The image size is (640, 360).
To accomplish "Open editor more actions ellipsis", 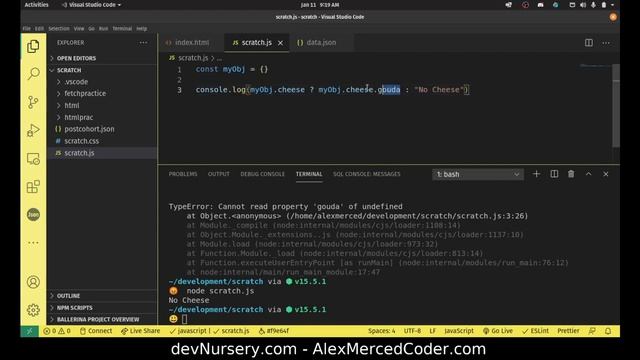I will click(x=606, y=42).
